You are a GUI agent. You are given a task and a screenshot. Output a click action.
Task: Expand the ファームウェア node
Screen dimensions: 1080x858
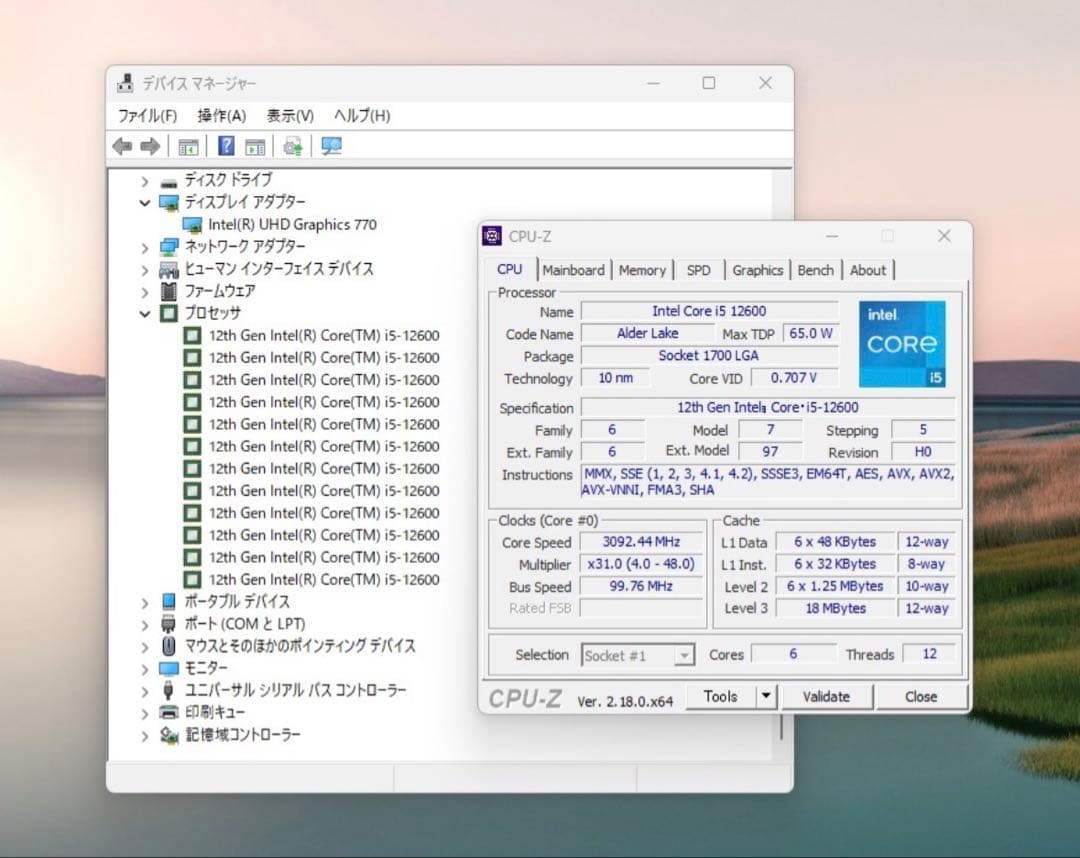[x=145, y=292]
